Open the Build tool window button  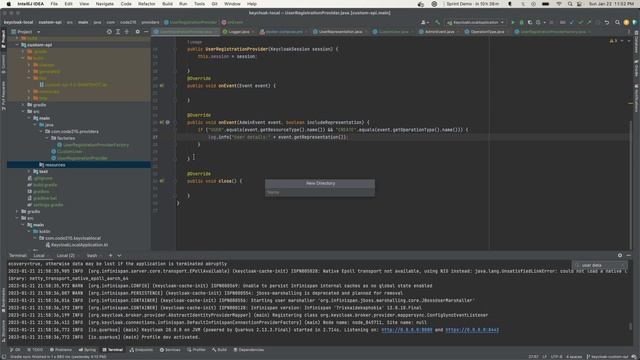(x=220, y=350)
